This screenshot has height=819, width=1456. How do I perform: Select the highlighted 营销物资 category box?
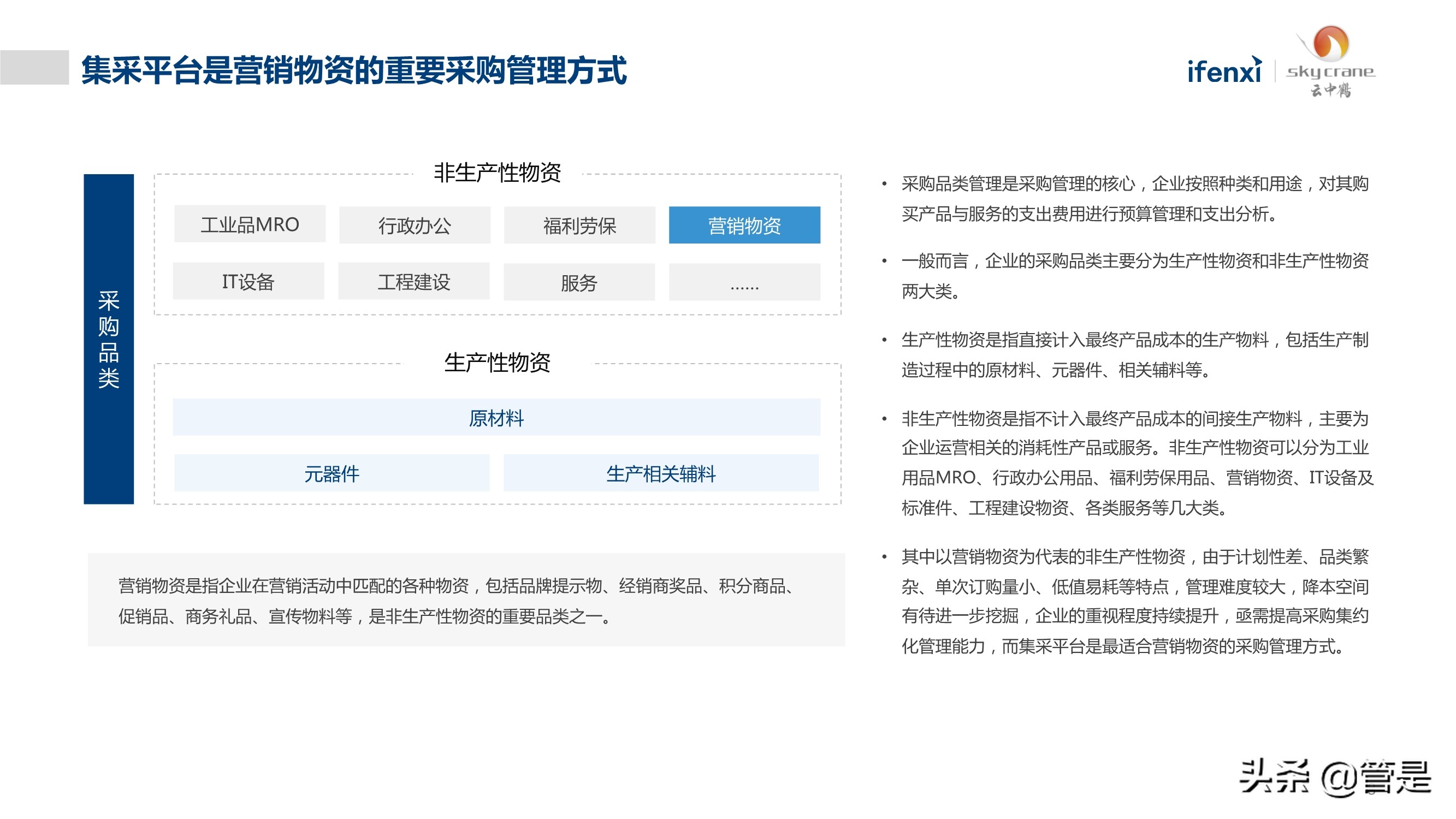745,225
